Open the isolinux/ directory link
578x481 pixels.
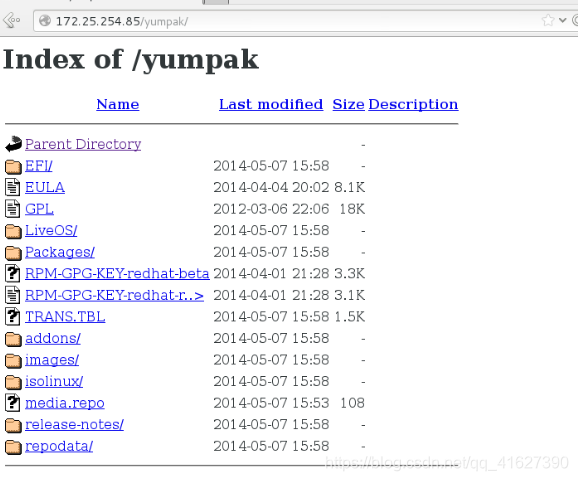tap(54, 381)
